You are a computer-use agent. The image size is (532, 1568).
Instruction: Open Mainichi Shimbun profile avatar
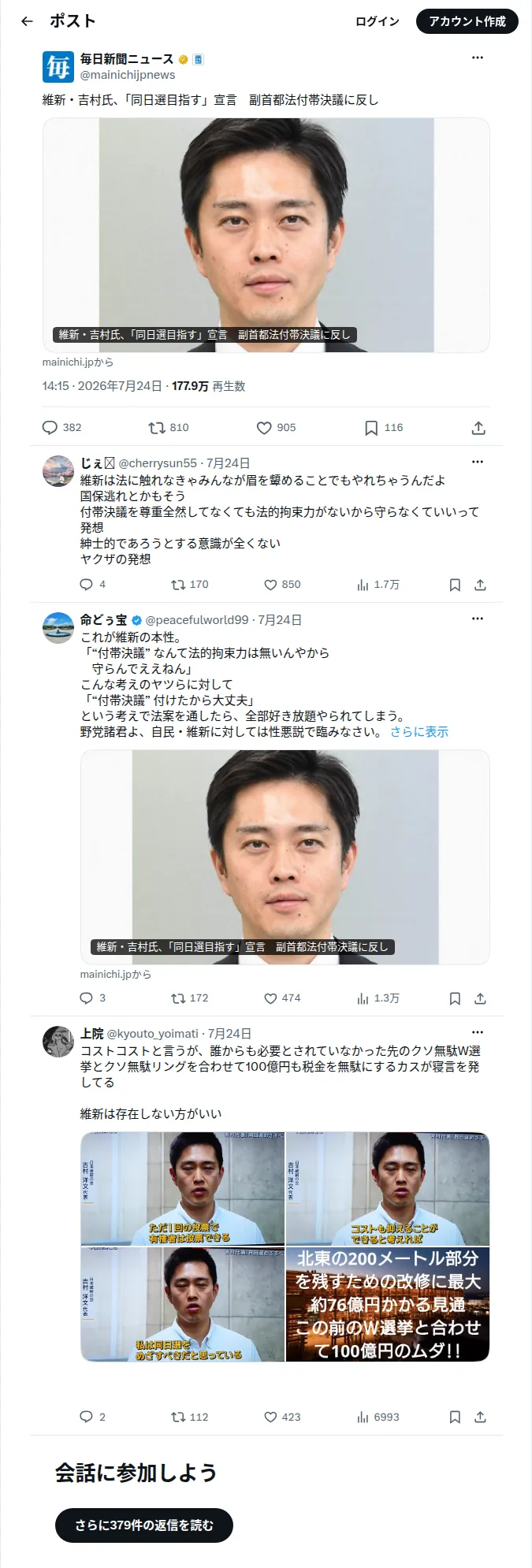tap(58, 67)
